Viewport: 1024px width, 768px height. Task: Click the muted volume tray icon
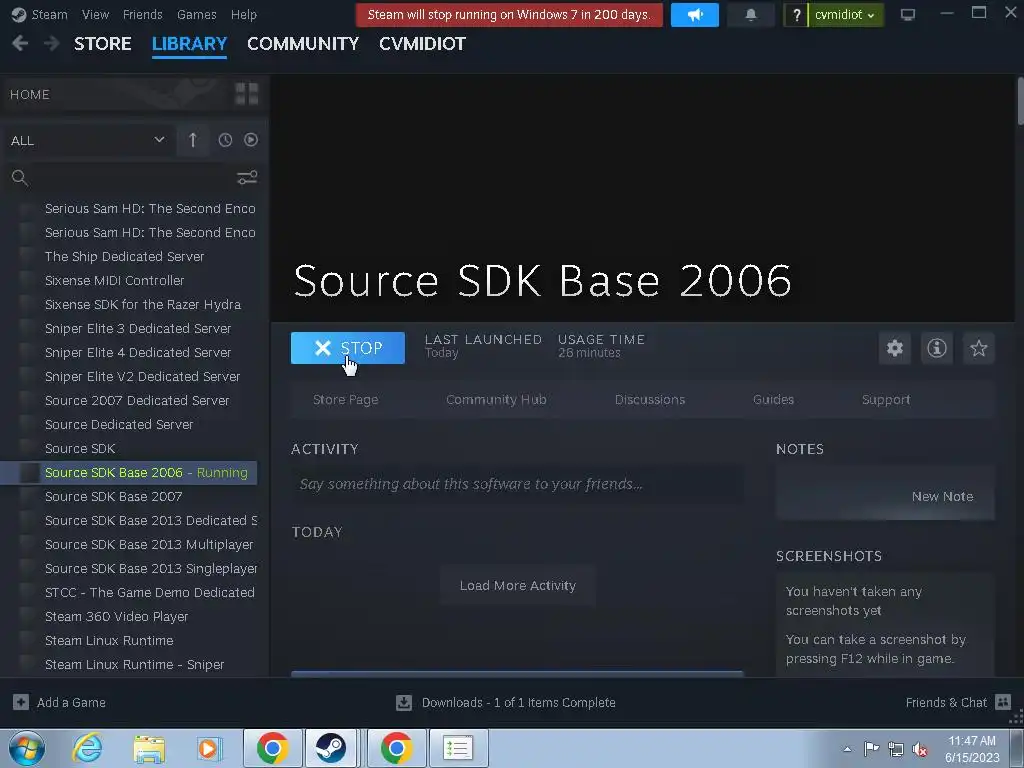coord(920,750)
